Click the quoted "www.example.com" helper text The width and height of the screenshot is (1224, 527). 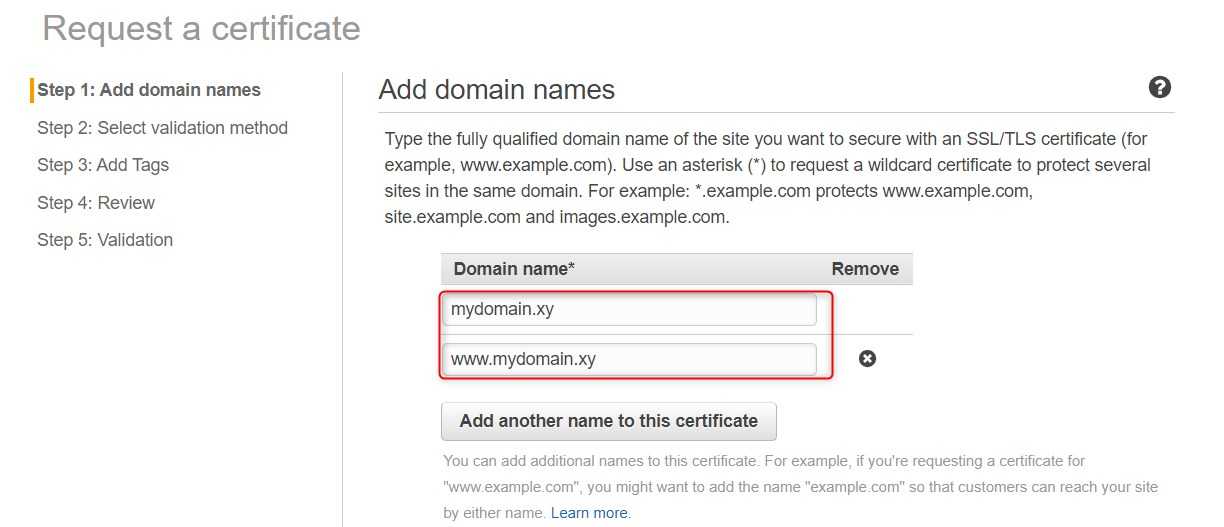pos(508,487)
